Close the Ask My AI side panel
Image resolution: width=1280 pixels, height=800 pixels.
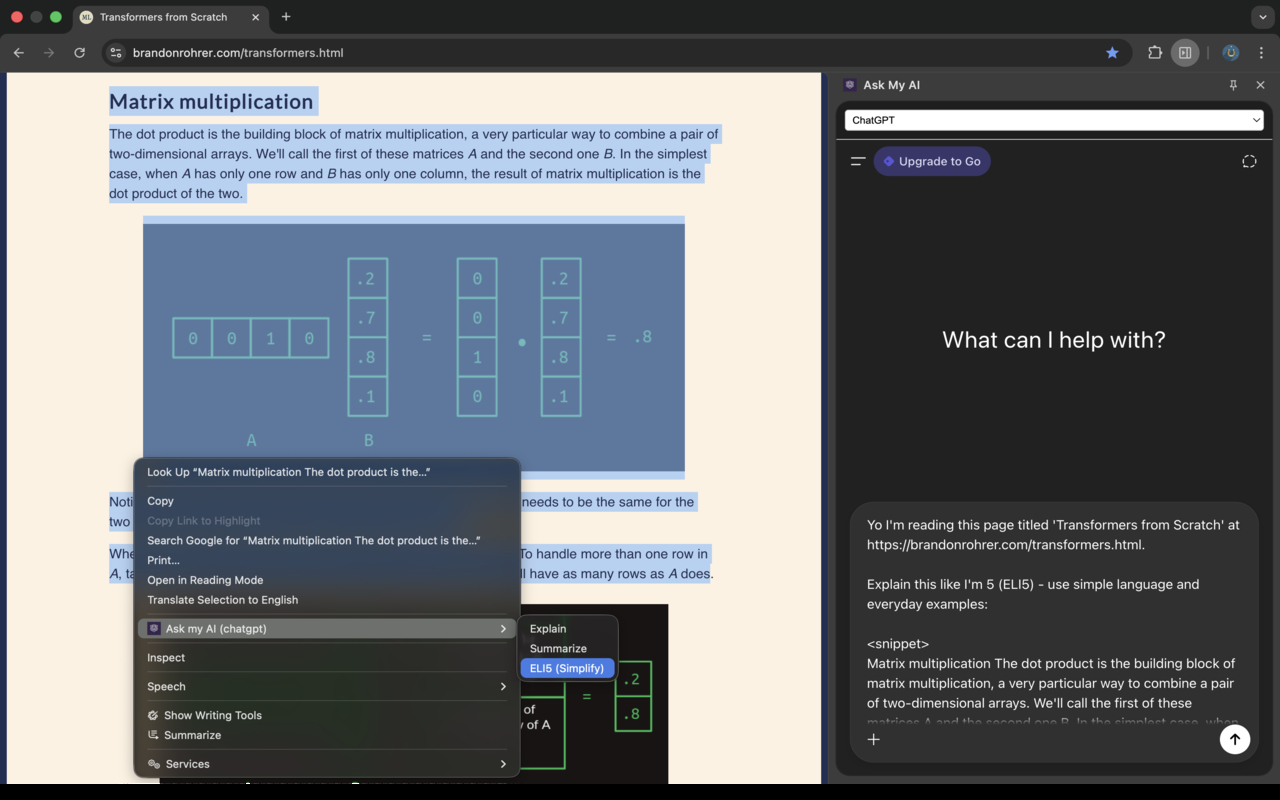tap(1260, 85)
